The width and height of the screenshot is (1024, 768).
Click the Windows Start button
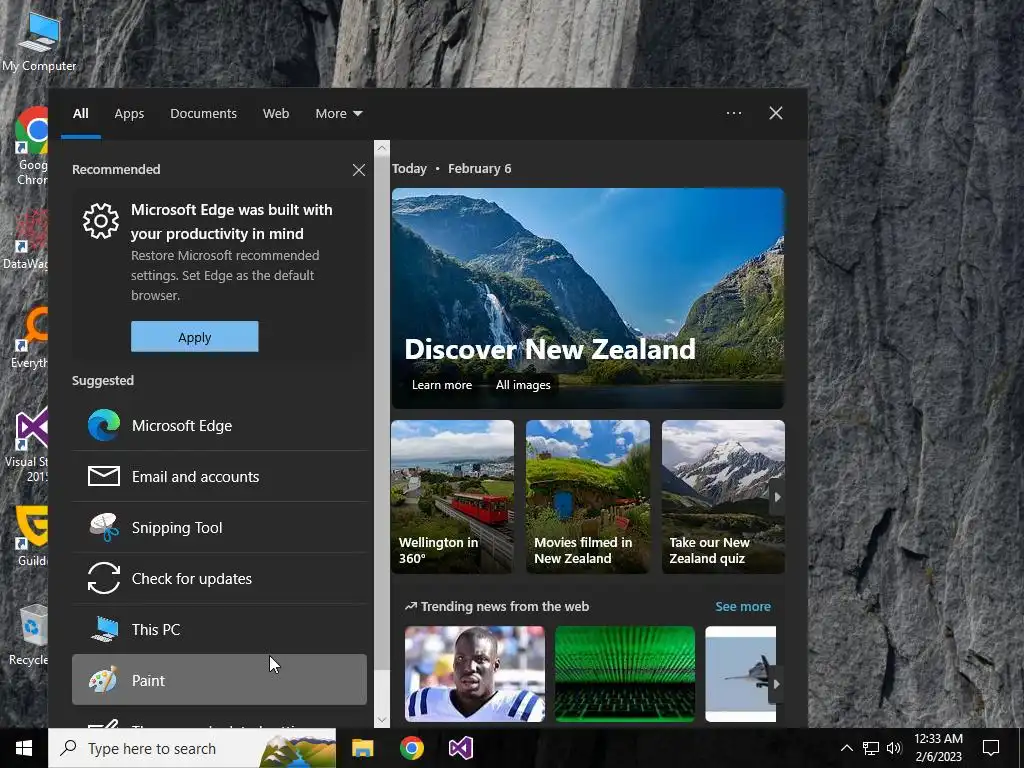(x=24, y=748)
